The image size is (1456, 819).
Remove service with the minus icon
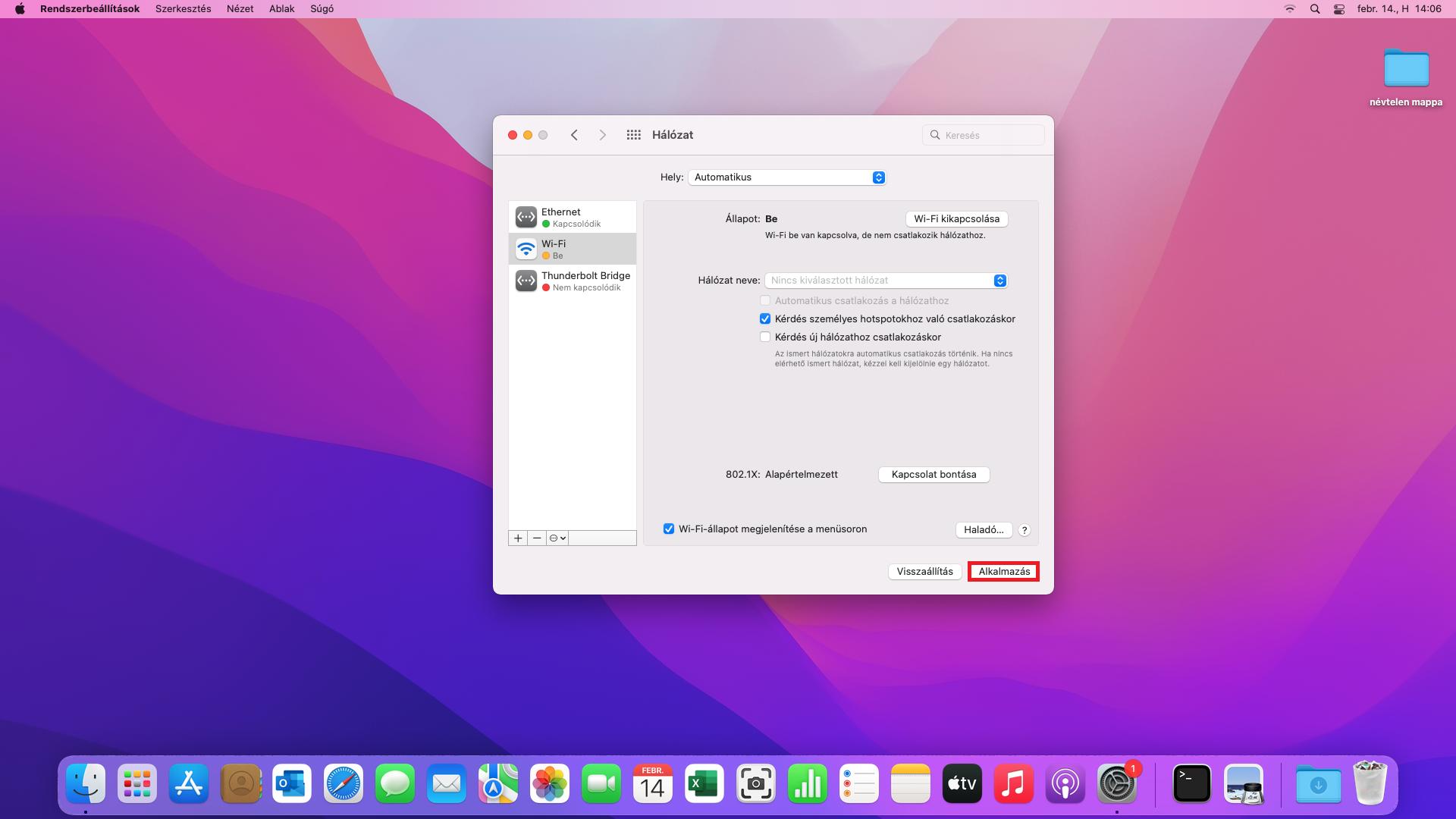tap(537, 538)
